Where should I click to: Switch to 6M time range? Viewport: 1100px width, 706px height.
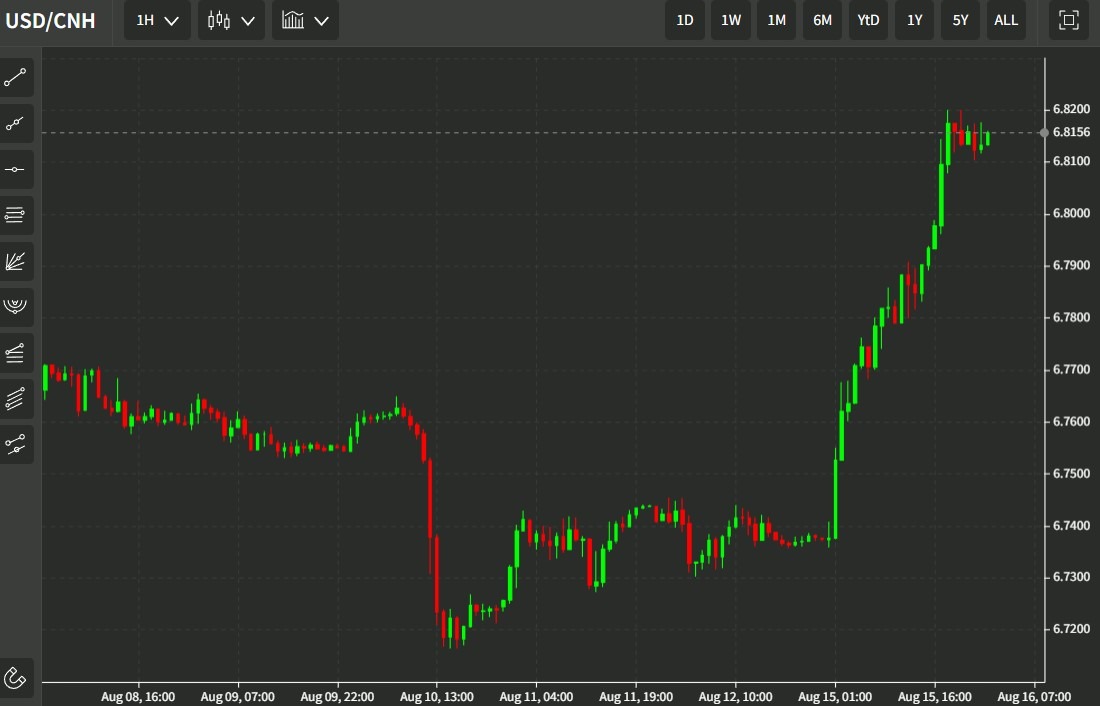(x=822, y=20)
